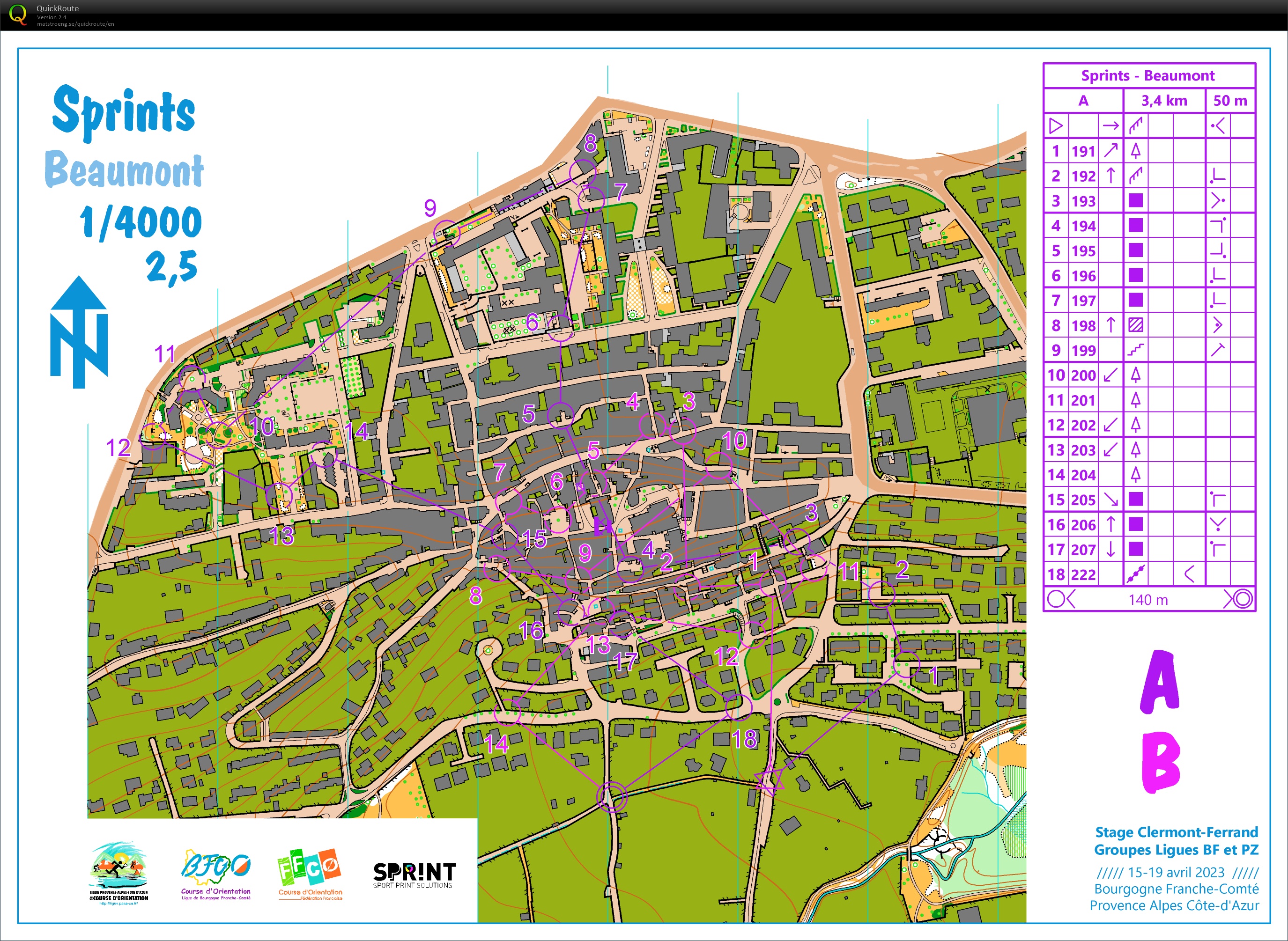Screen dimensions: 1288x941
Task: Click the 'Beaumont' map title
Action: [124, 169]
